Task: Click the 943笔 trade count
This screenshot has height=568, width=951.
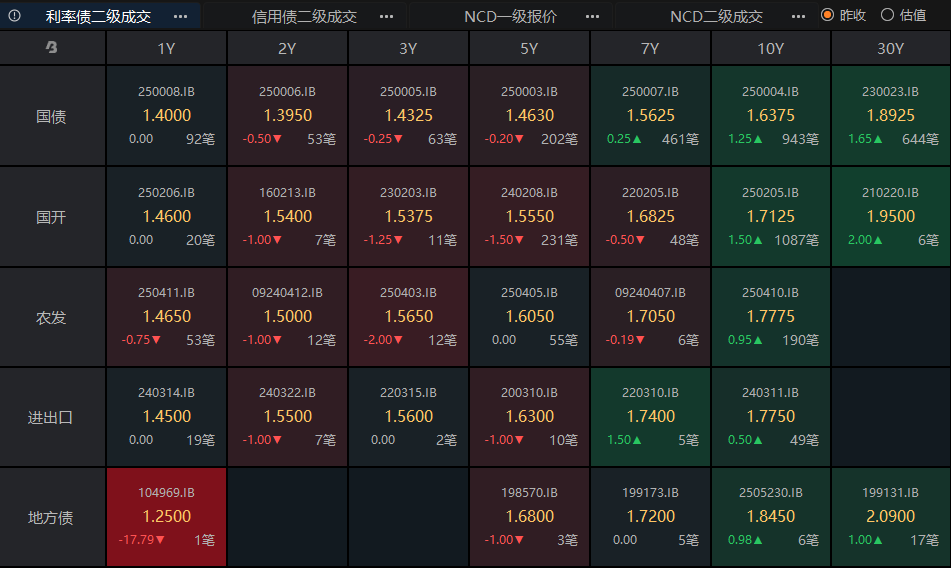Action: click(800, 139)
